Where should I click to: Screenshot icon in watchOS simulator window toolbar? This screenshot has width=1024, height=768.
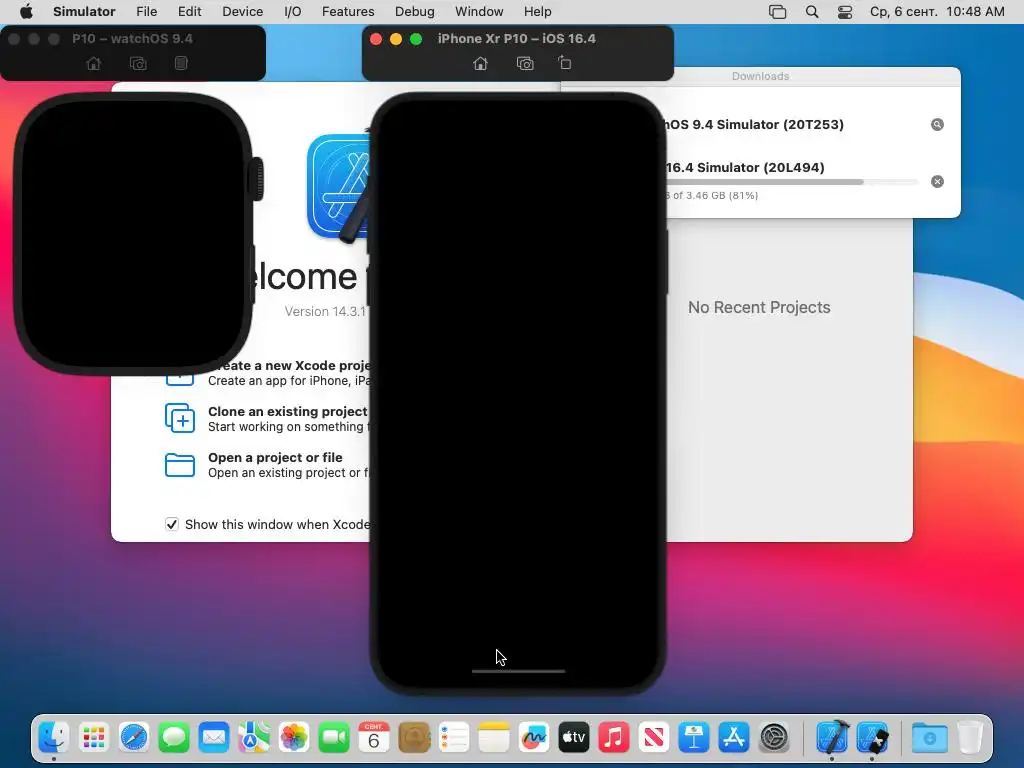point(138,63)
